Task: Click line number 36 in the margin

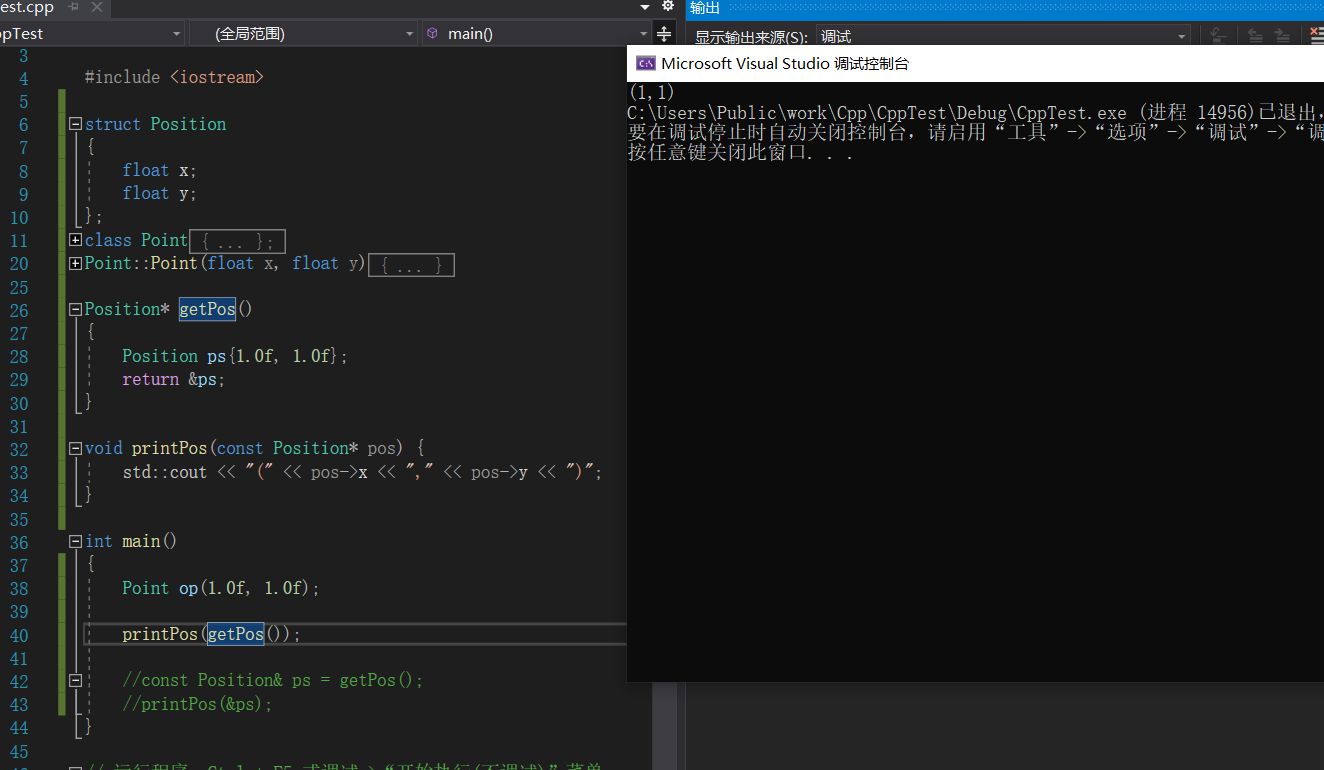Action: pyautogui.click(x=19, y=542)
